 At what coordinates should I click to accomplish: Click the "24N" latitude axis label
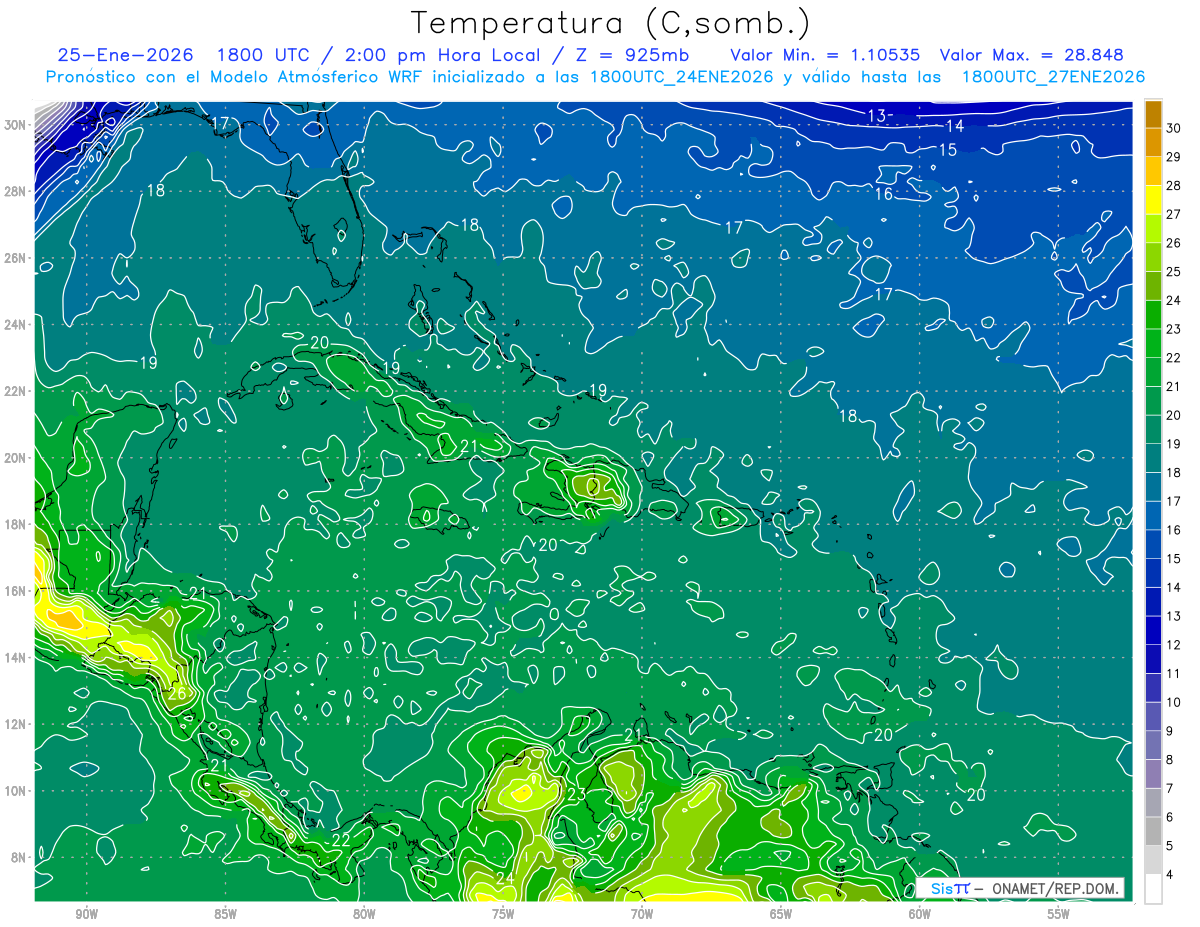(16, 325)
